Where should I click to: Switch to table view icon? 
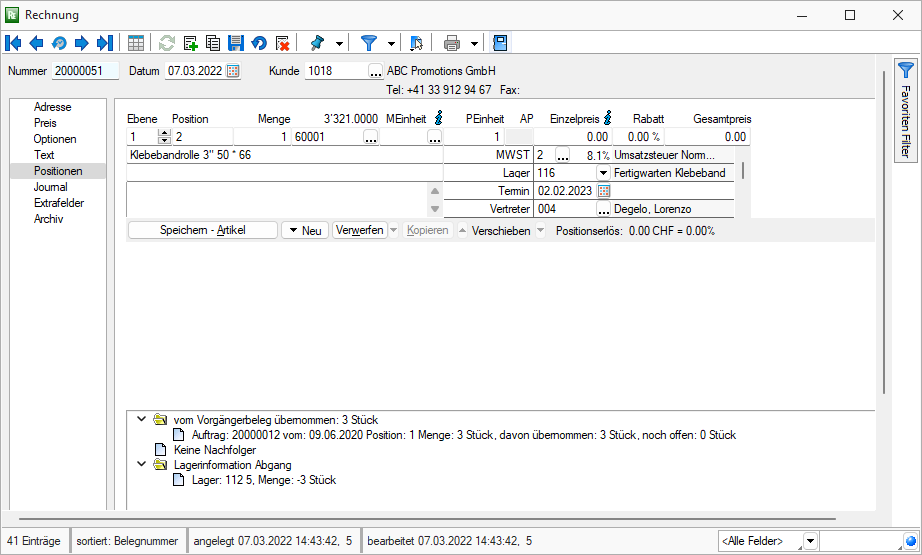click(x=135, y=43)
